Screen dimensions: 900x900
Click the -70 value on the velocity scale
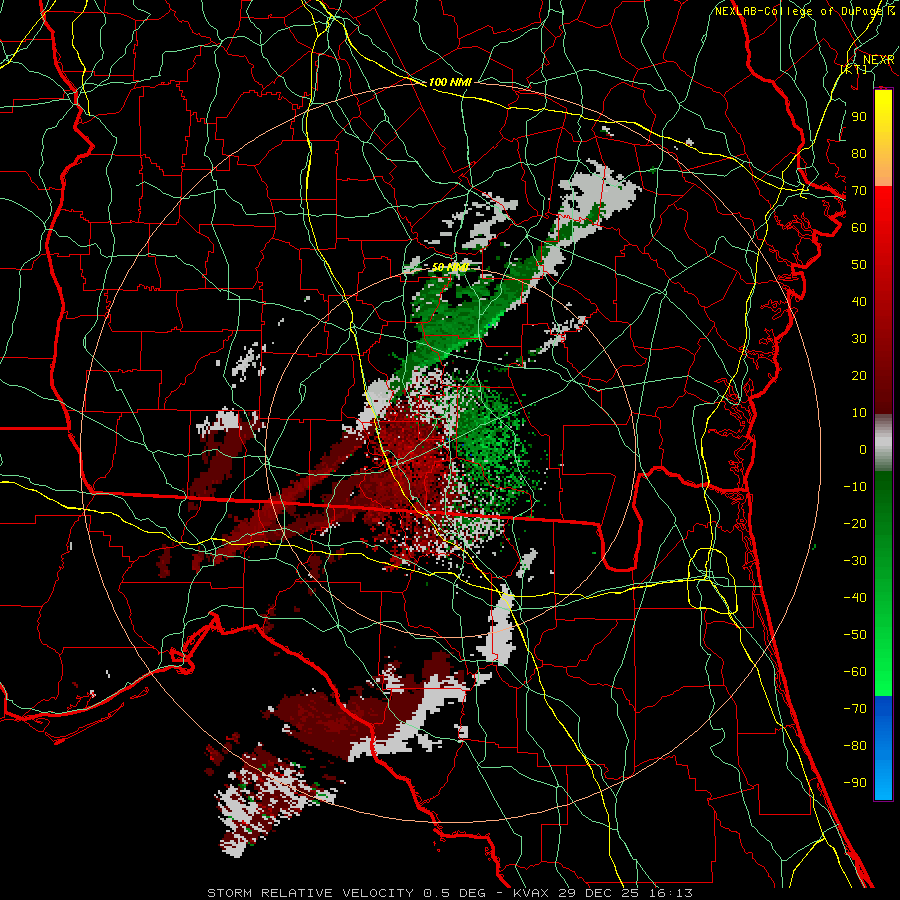tap(855, 709)
